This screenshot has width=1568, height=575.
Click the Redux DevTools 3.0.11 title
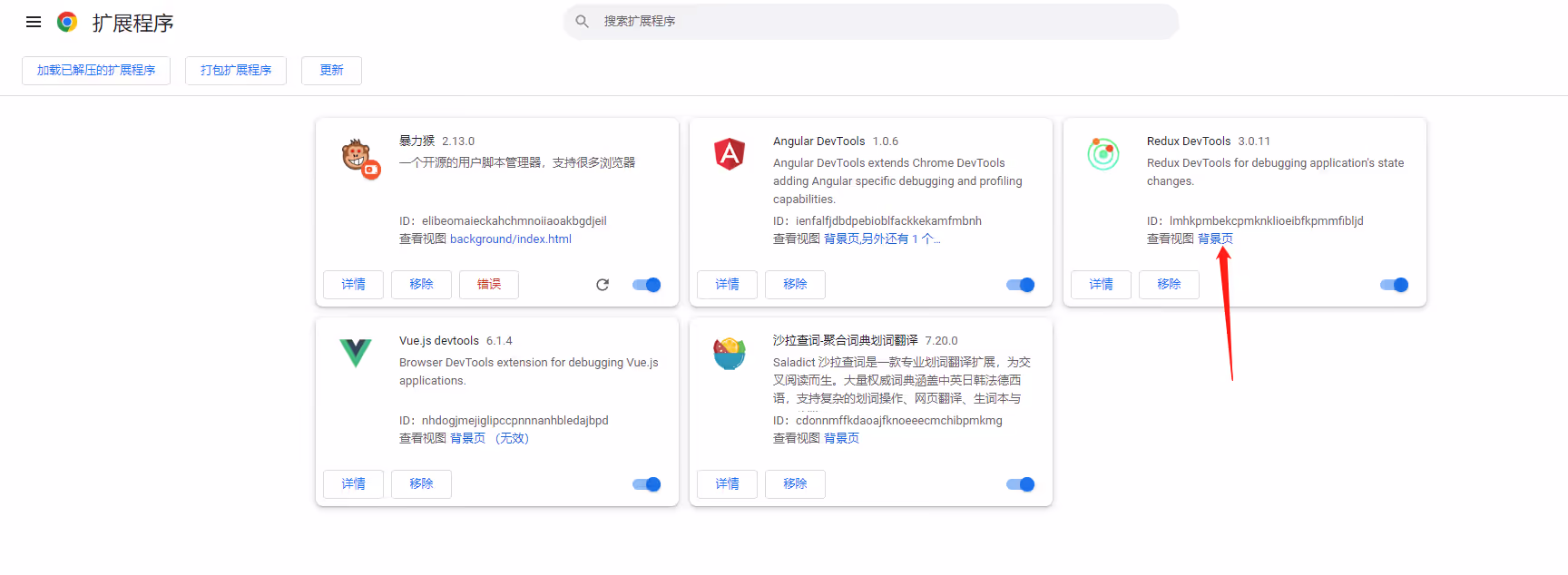[1209, 141]
